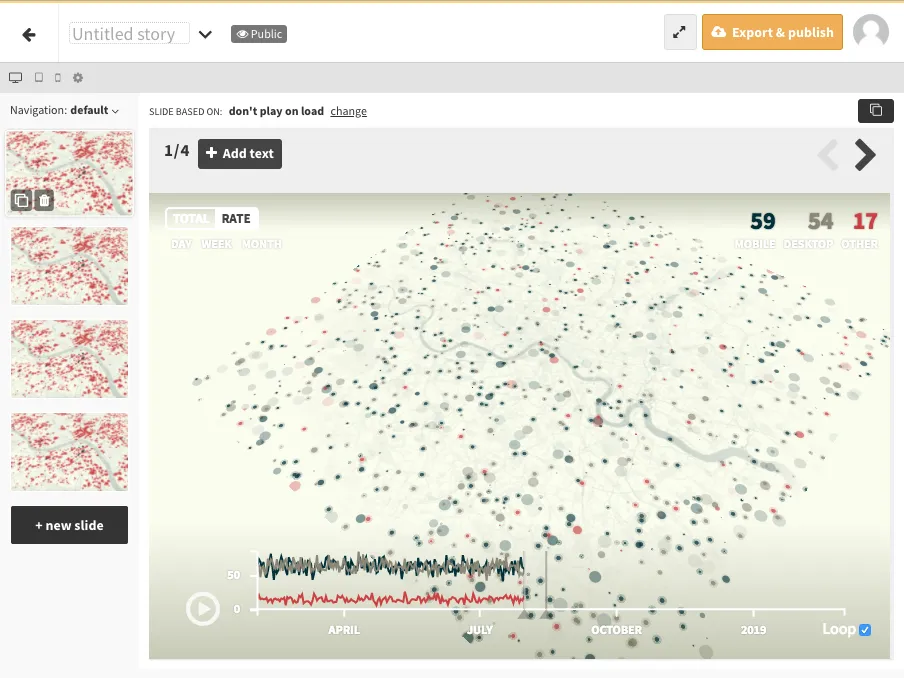Click the change template link

point(348,111)
